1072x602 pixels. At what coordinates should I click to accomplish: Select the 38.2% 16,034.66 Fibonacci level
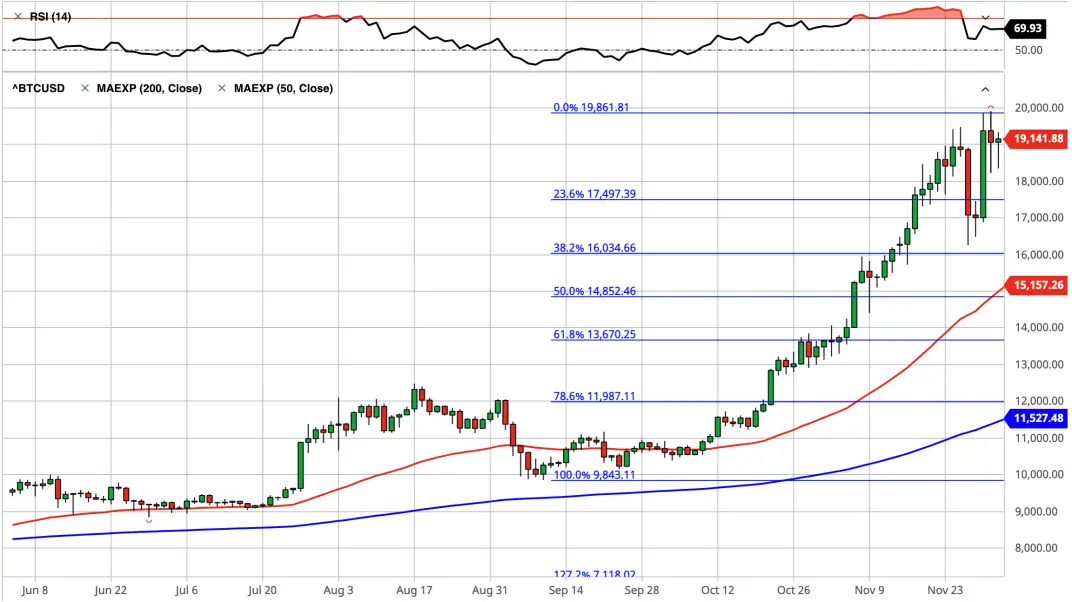pyautogui.click(x=594, y=248)
